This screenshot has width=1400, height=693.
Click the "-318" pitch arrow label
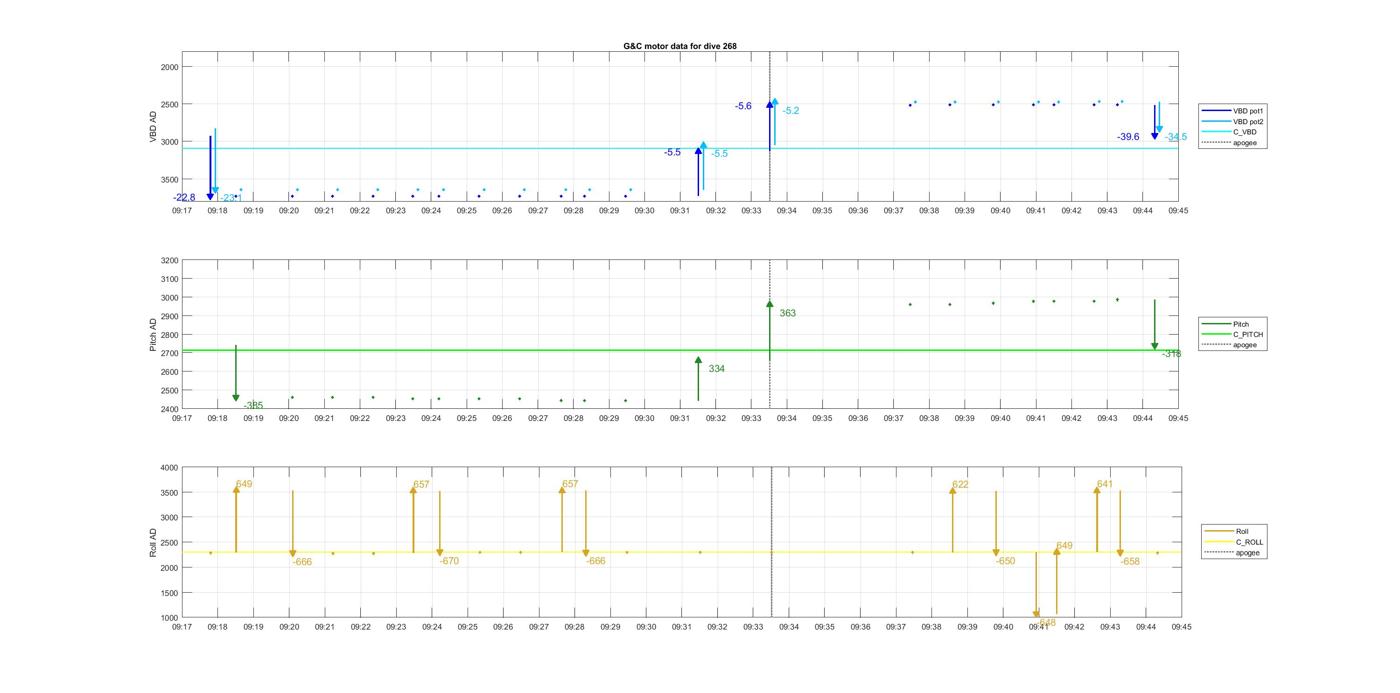pos(1171,354)
